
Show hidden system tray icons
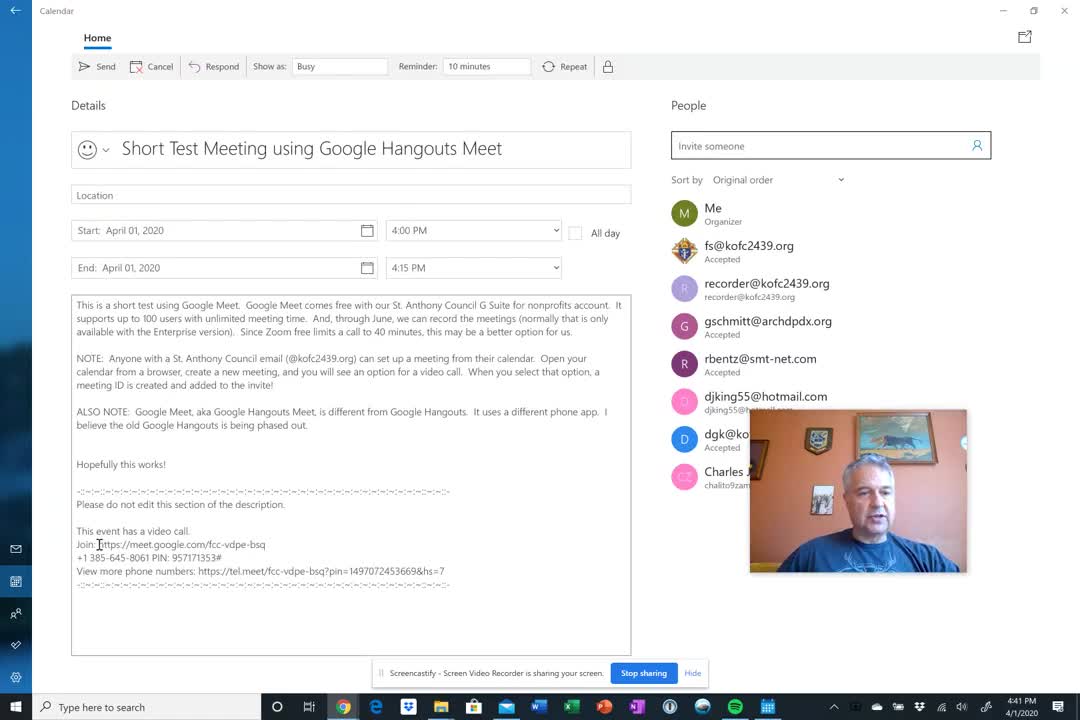tap(833, 707)
